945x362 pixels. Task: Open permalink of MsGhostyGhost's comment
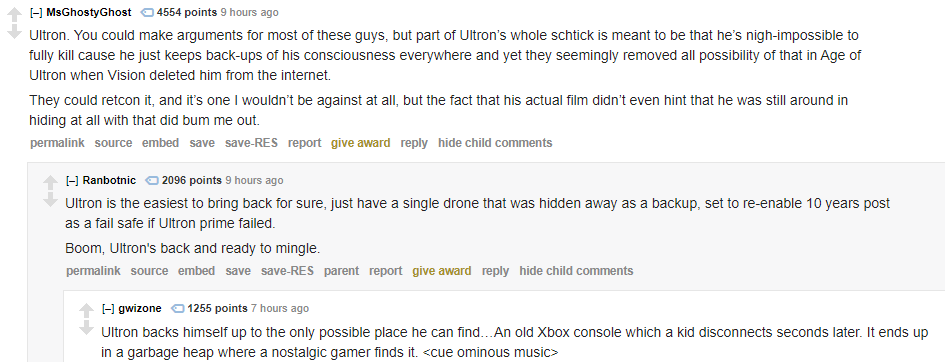point(57,143)
